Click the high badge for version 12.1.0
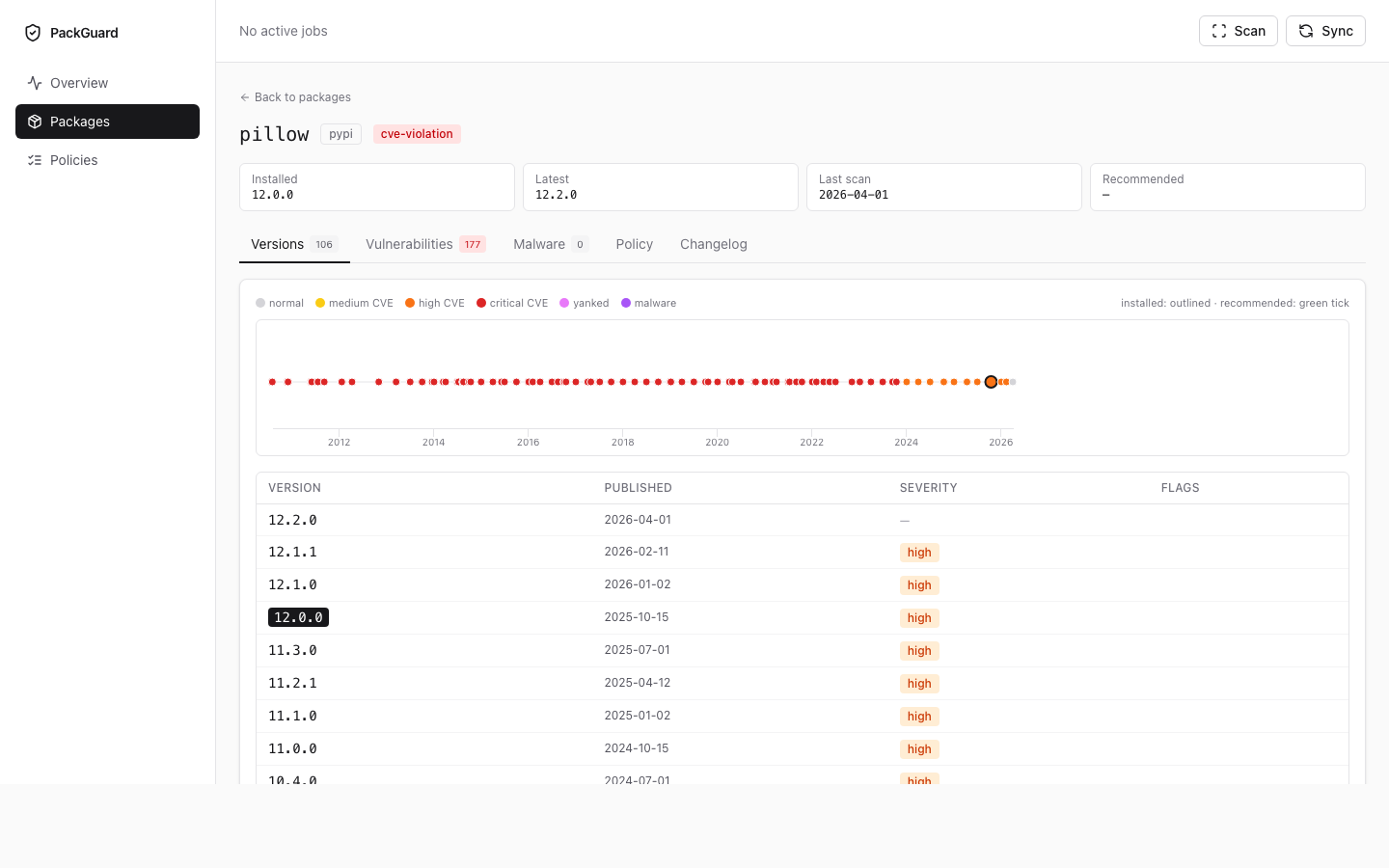 (x=919, y=585)
